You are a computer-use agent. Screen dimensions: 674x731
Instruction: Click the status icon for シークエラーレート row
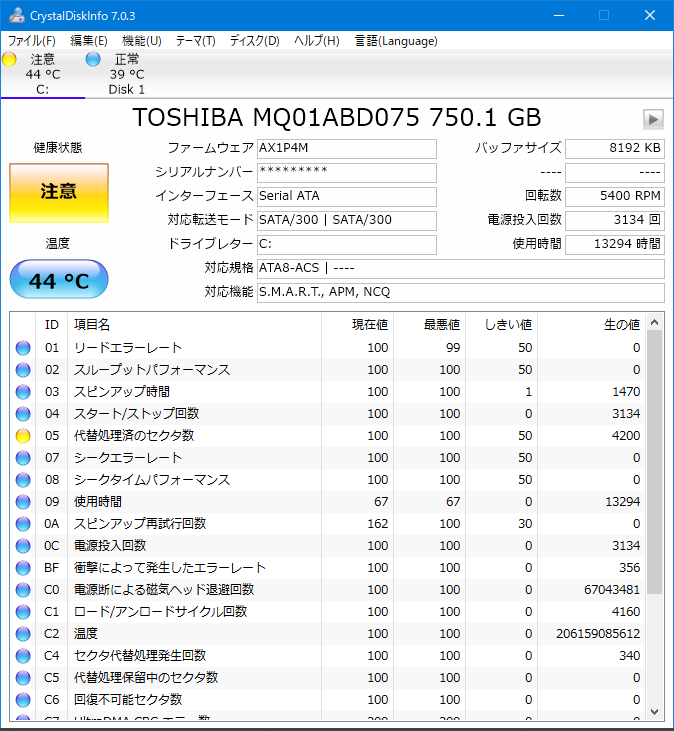pos(23,458)
